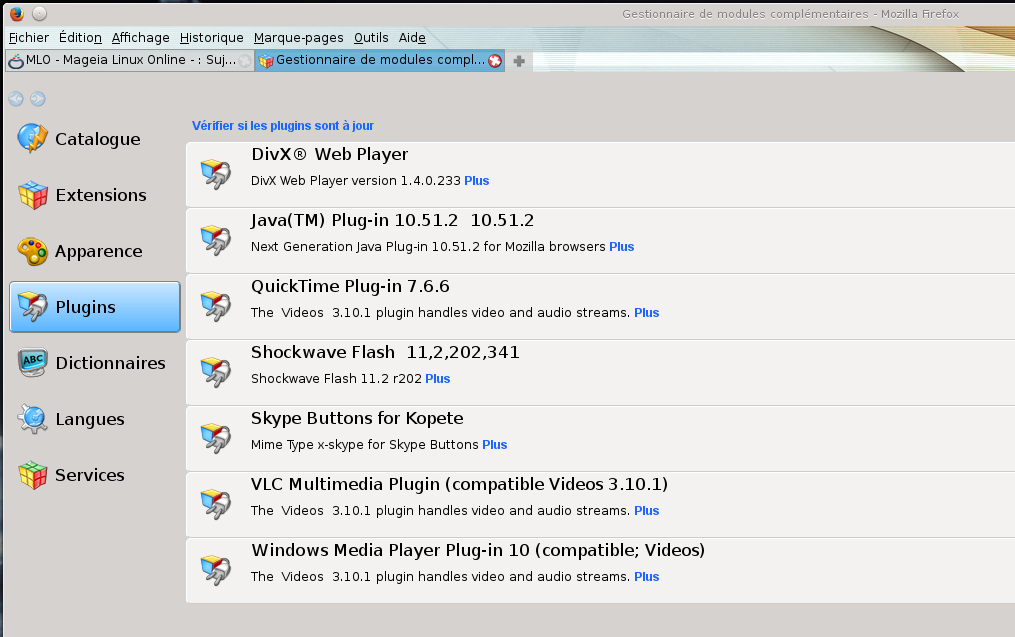Click the back navigation arrow

pyautogui.click(x=16, y=99)
